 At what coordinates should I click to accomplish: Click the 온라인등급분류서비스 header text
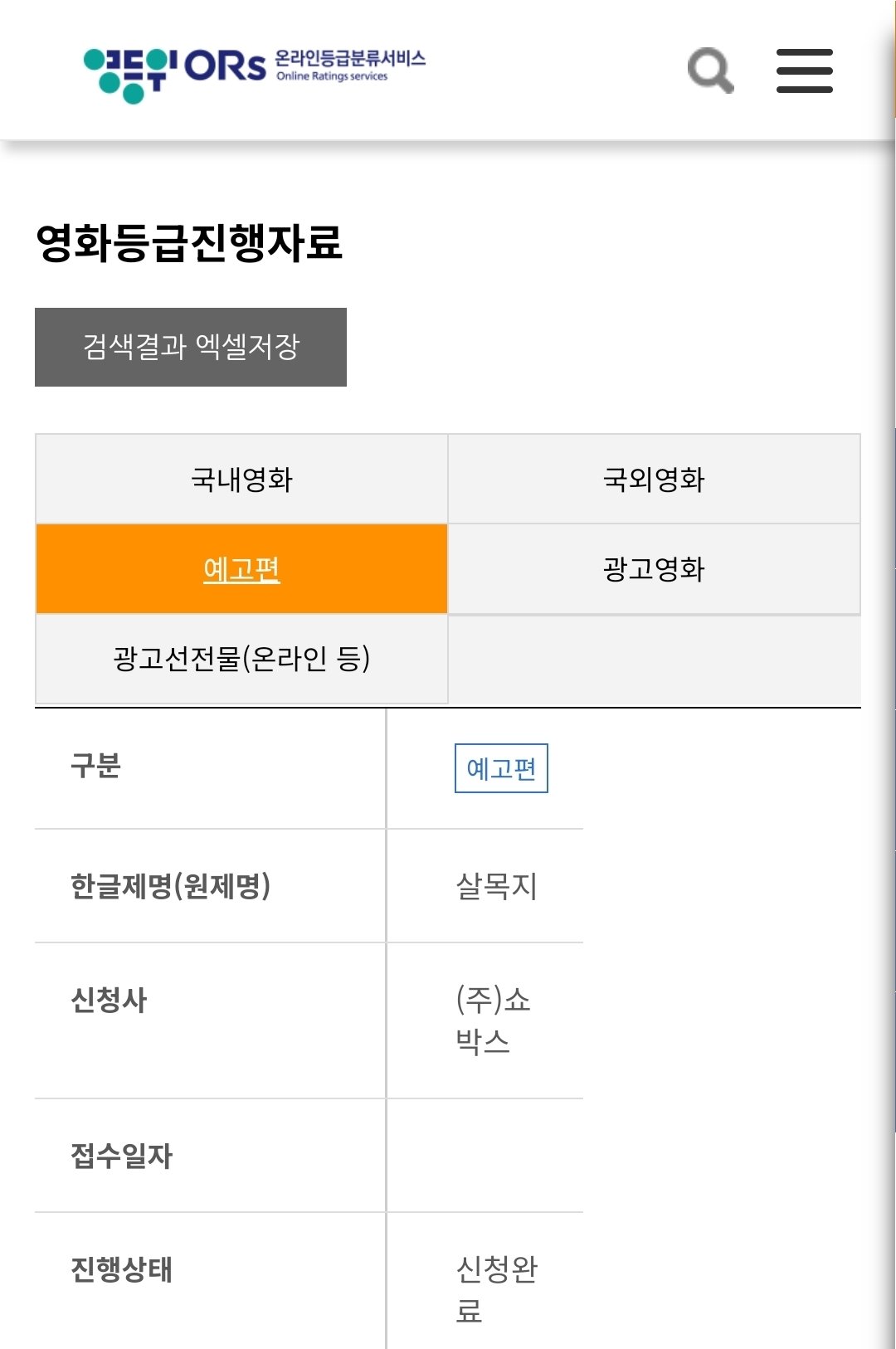pos(350,59)
